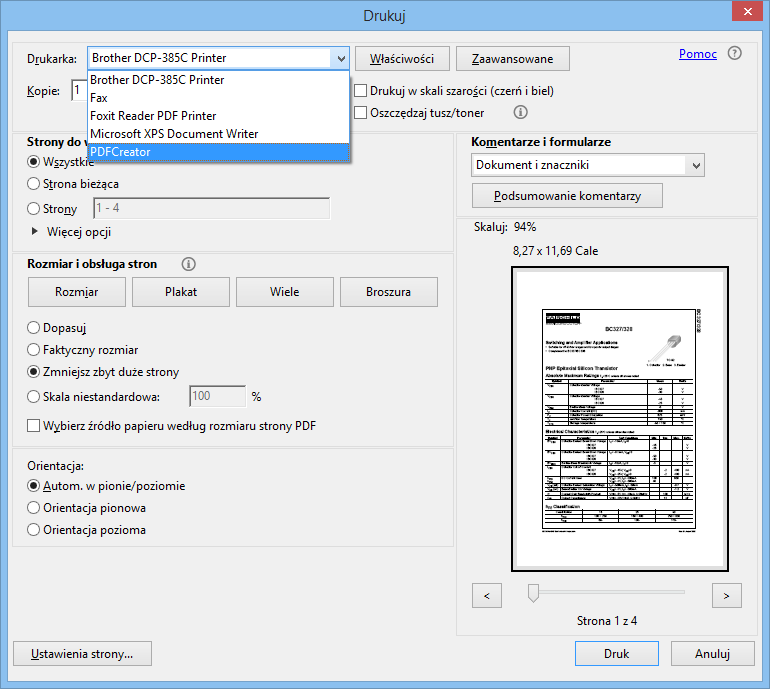
Task: Go to next preview page arrow
Action: [x=726, y=595]
